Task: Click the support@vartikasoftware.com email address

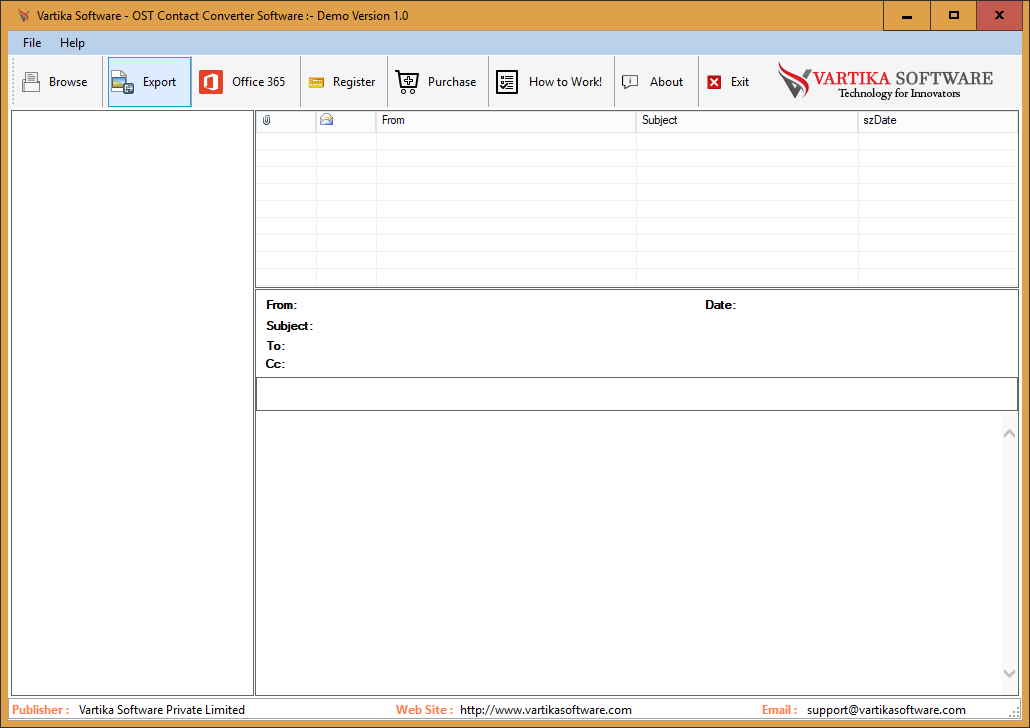Action: [886, 710]
